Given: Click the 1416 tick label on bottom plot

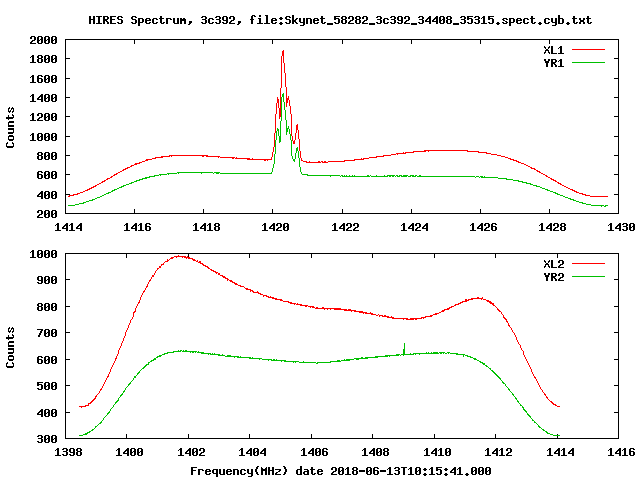Looking at the screenshot, I should (x=621, y=452).
